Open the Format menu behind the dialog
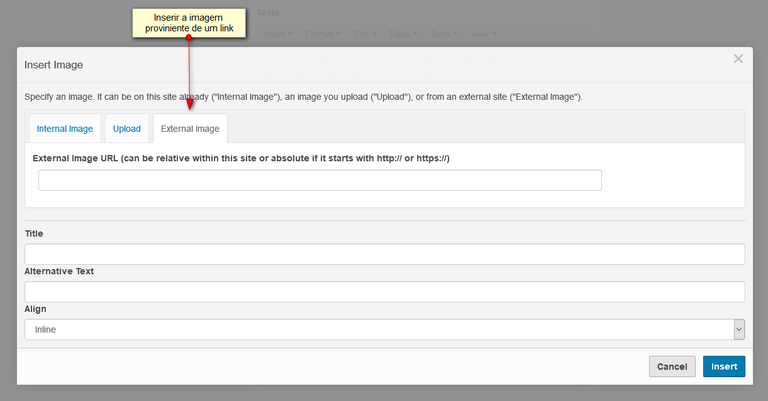The width and height of the screenshot is (768, 401). coord(322,34)
